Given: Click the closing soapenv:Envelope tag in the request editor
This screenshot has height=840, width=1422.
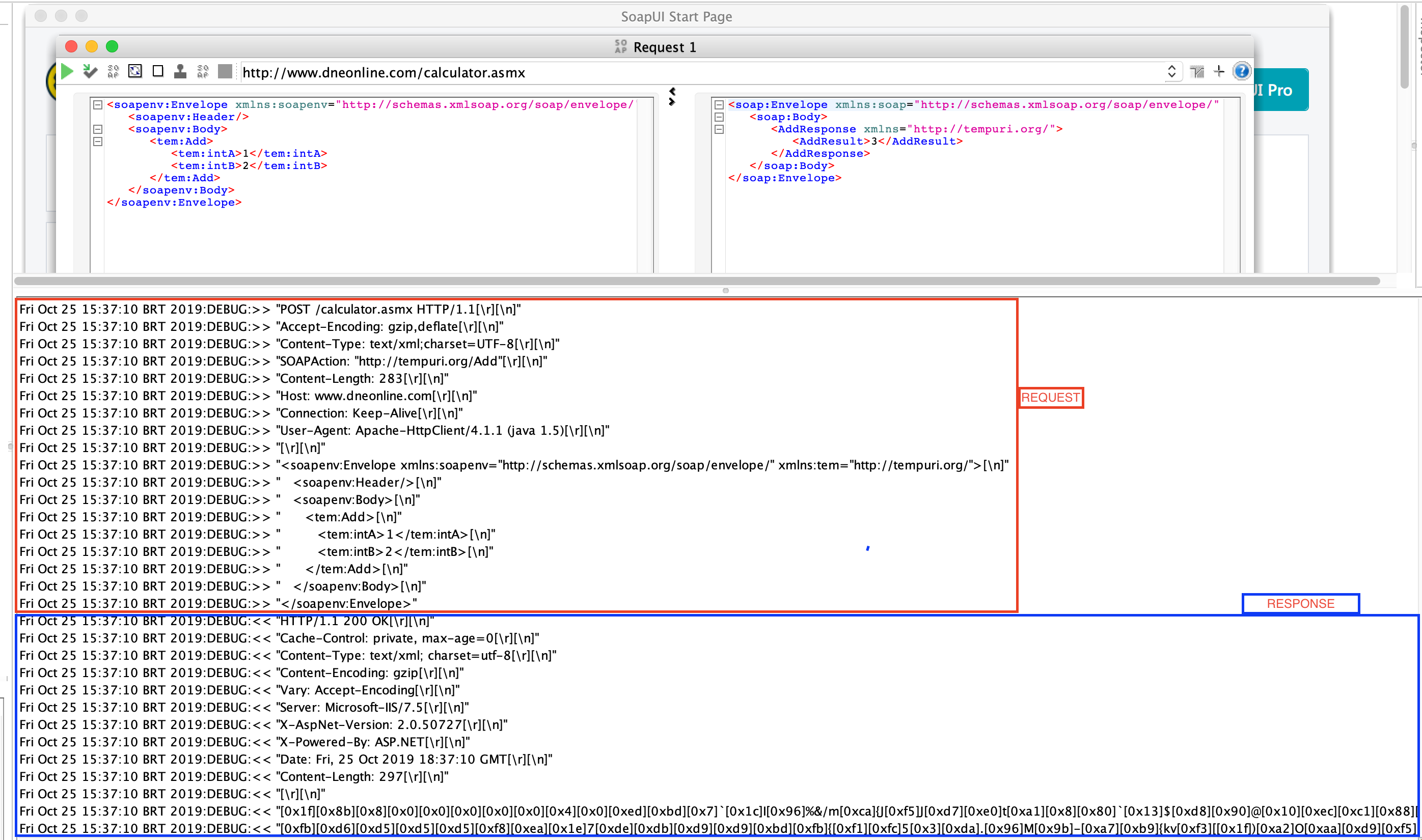Looking at the screenshot, I should click(174, 203).
